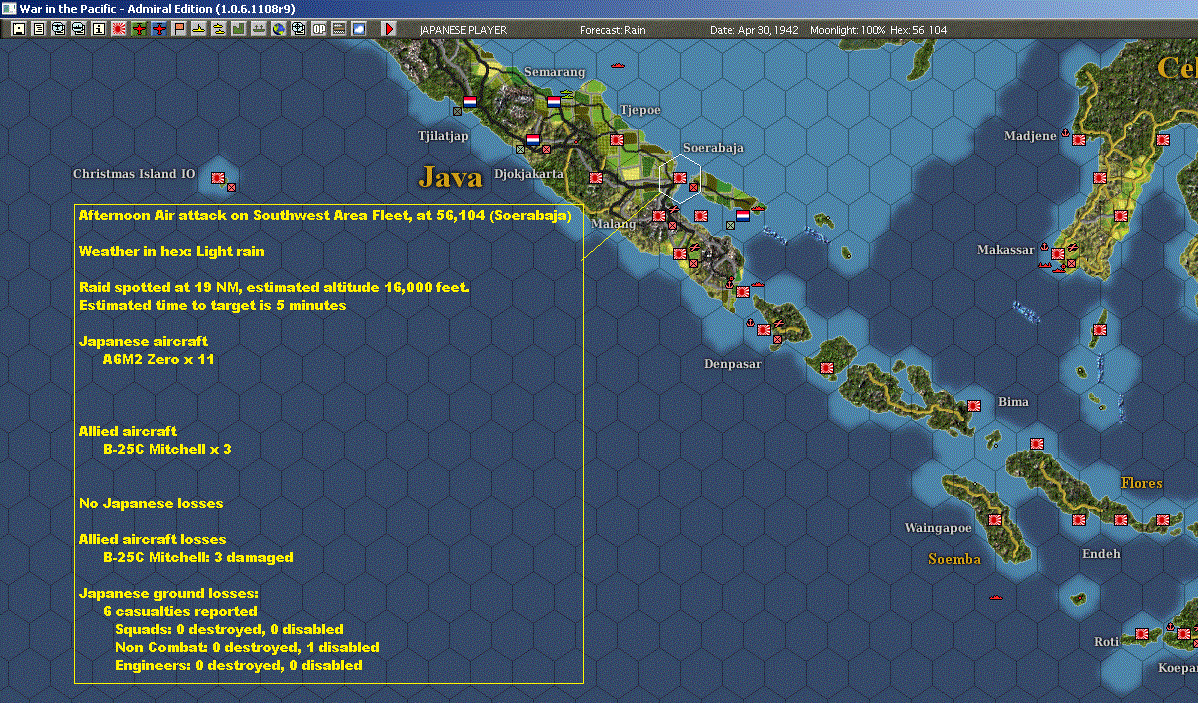
Task: Click the 'B-25C Mitchell x 3' line
Action: point(167,449)
